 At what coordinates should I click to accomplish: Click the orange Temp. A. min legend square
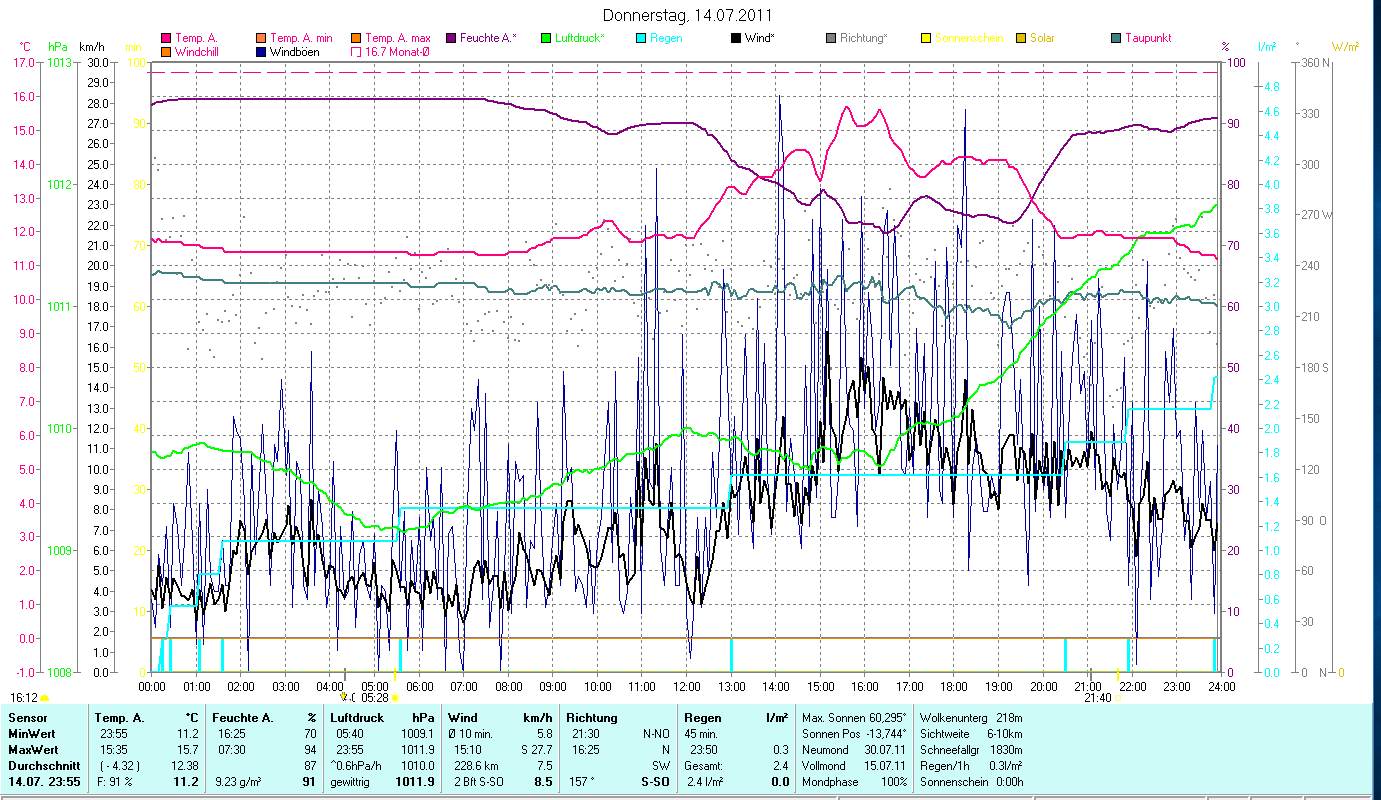(262, 38)
